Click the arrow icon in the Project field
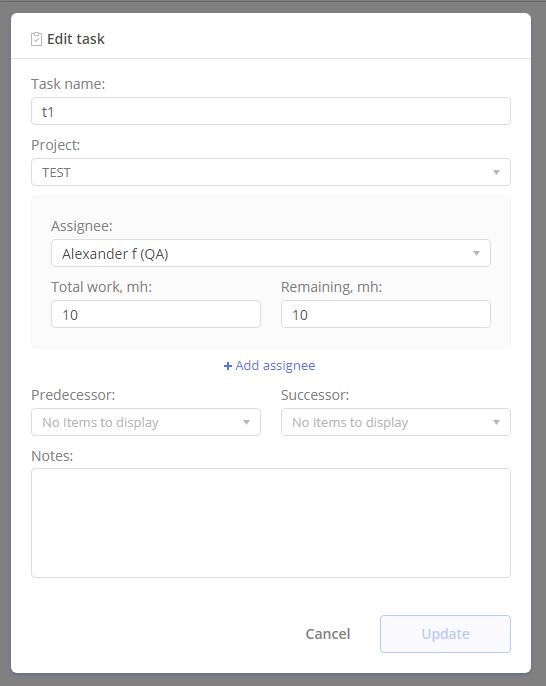Screen dimensions: 546x686 click(496, 172)
